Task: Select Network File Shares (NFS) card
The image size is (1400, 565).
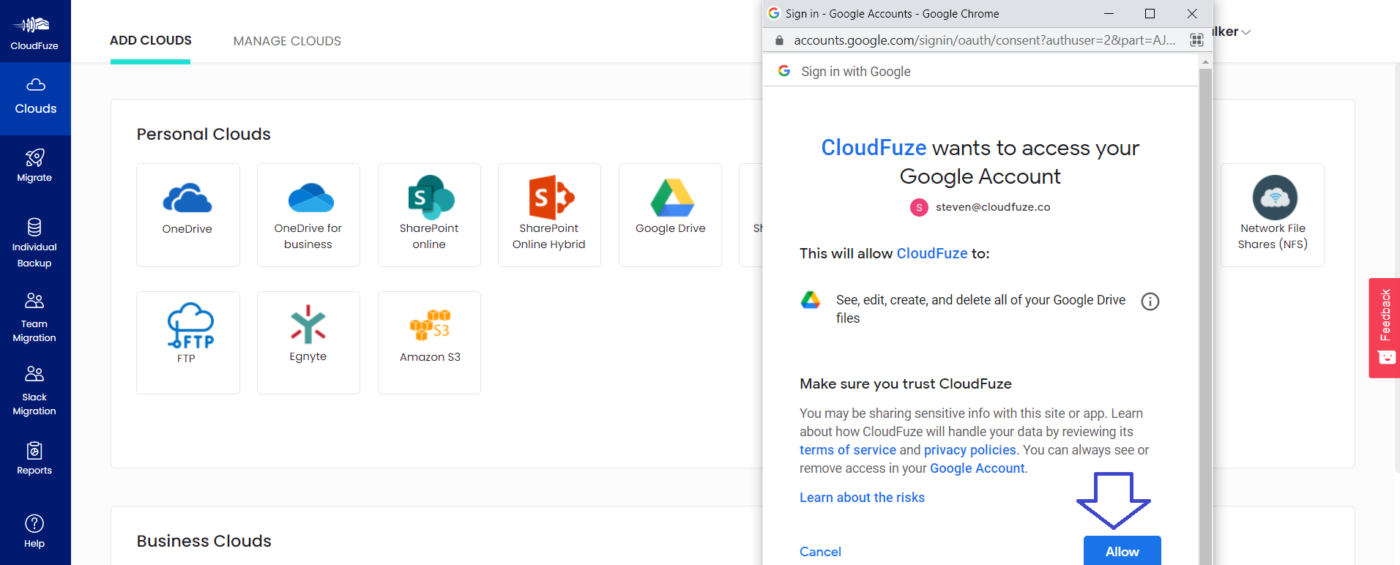Action: 1273,215
